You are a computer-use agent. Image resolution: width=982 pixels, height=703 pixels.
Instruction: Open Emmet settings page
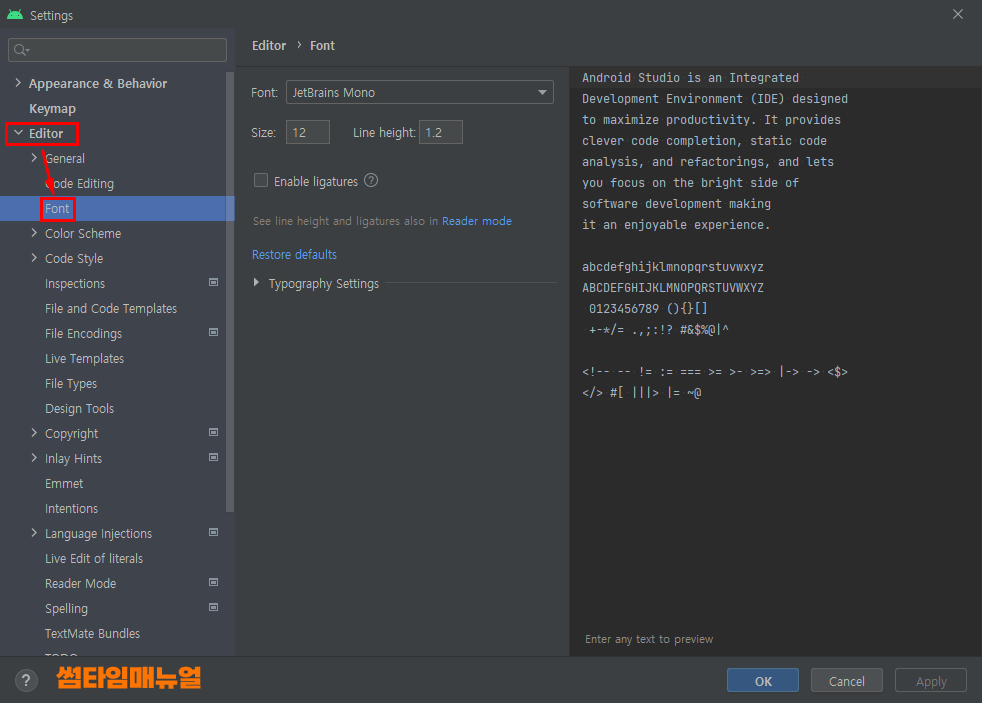tap(64, 484)
